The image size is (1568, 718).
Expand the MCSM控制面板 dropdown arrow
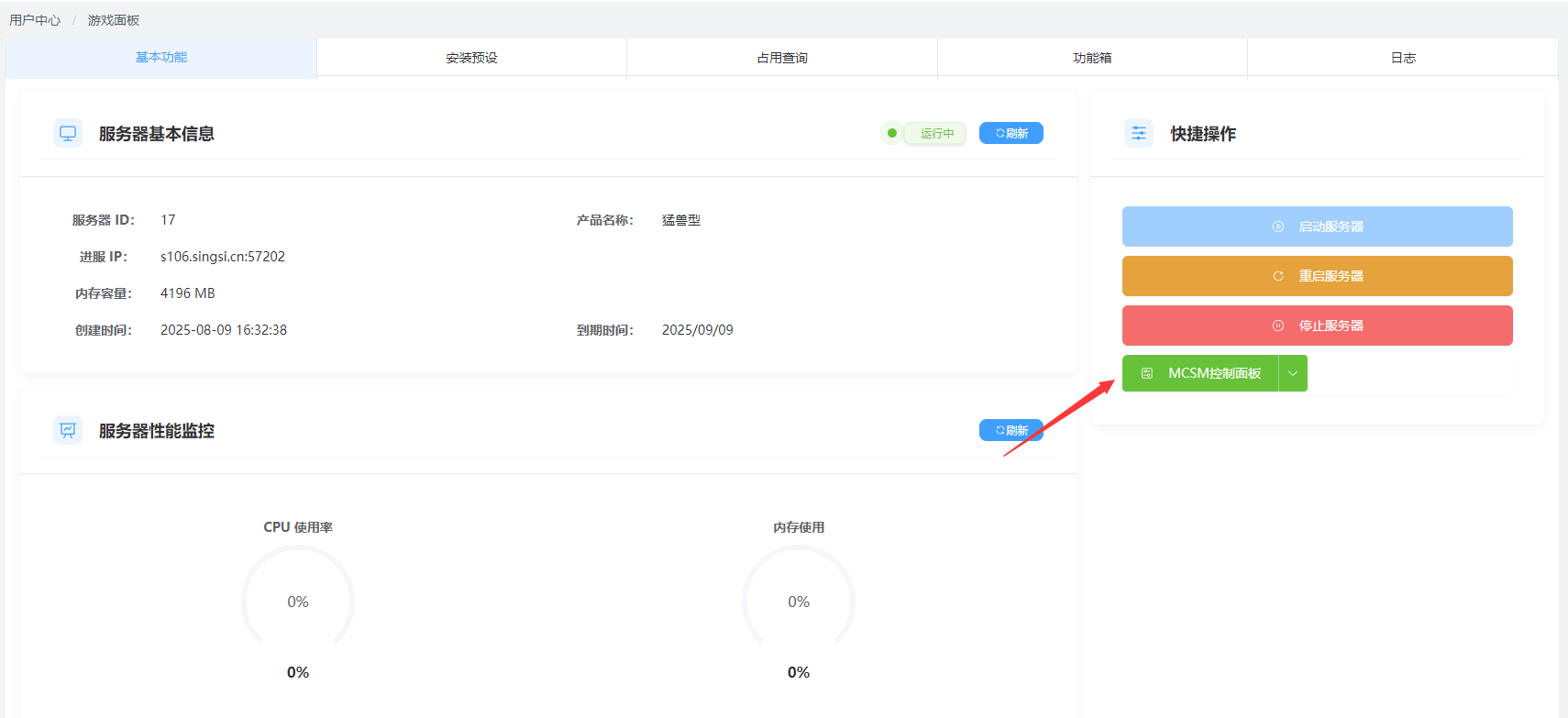pyautogui.click(x=1293, y=373)
